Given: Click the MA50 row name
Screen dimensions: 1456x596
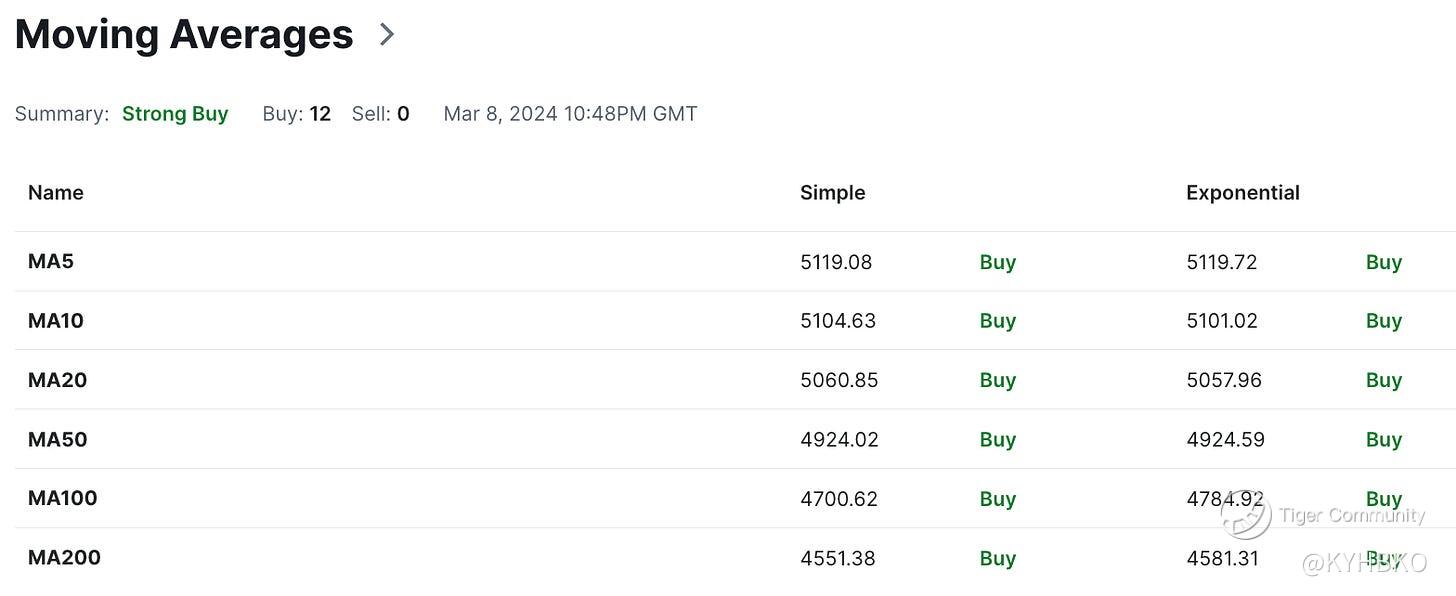Looking at the screenshot, I should [58, 439].
